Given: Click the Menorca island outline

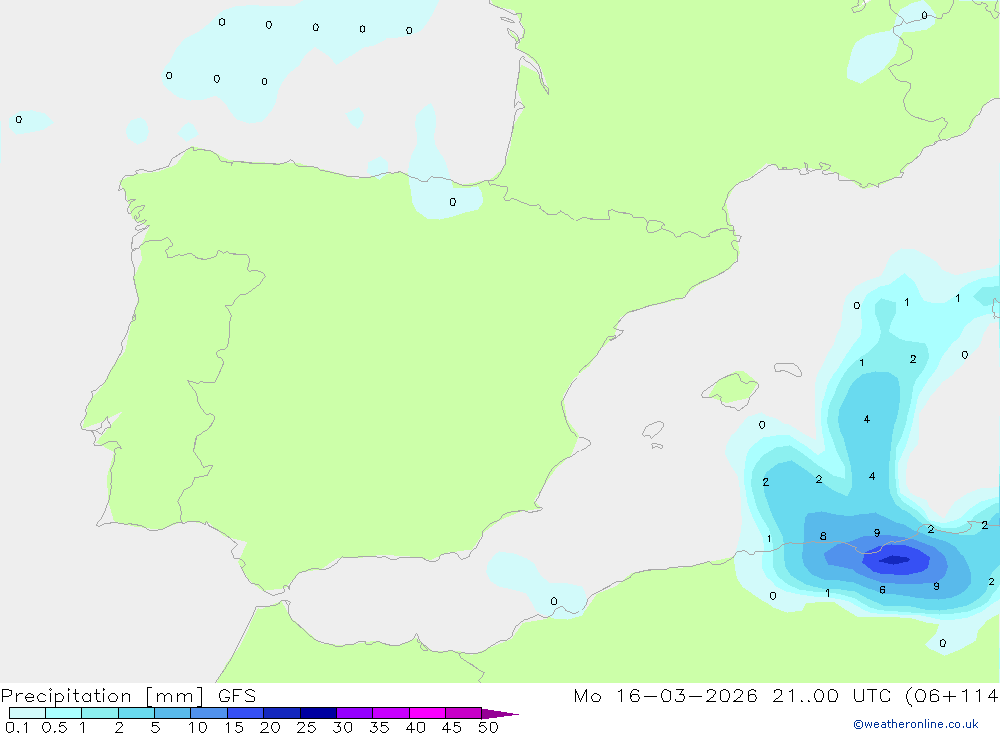Looking at the screenshot, I should (788, 369).
